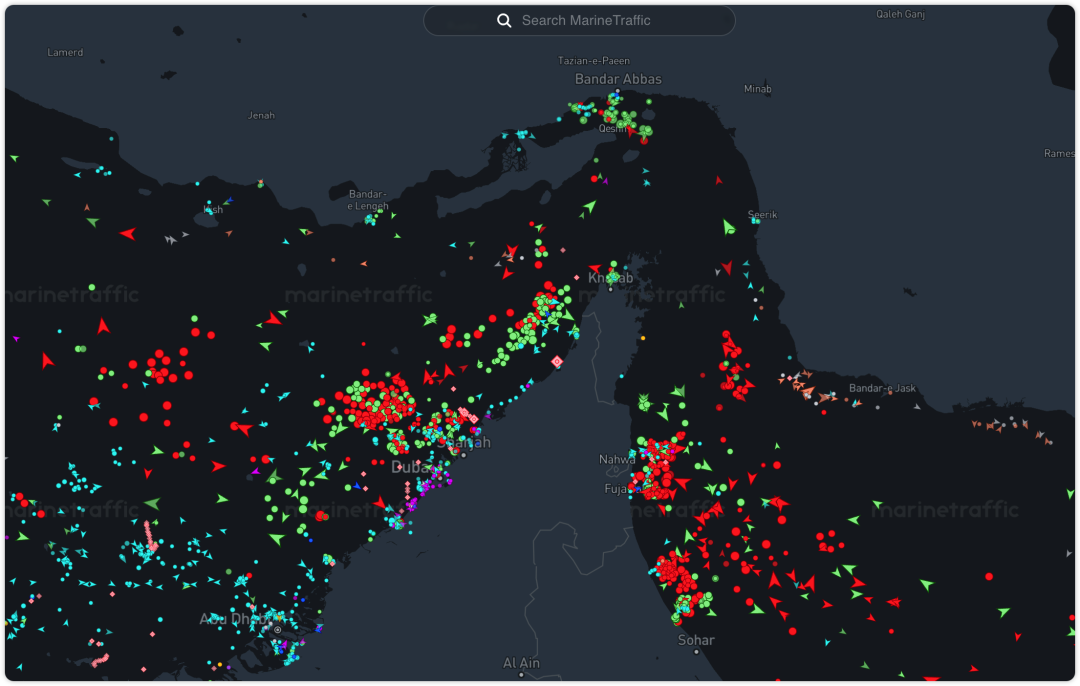
Task: Click the gray double-arrow vessel south of Kish
Action: tap(171, 240)
